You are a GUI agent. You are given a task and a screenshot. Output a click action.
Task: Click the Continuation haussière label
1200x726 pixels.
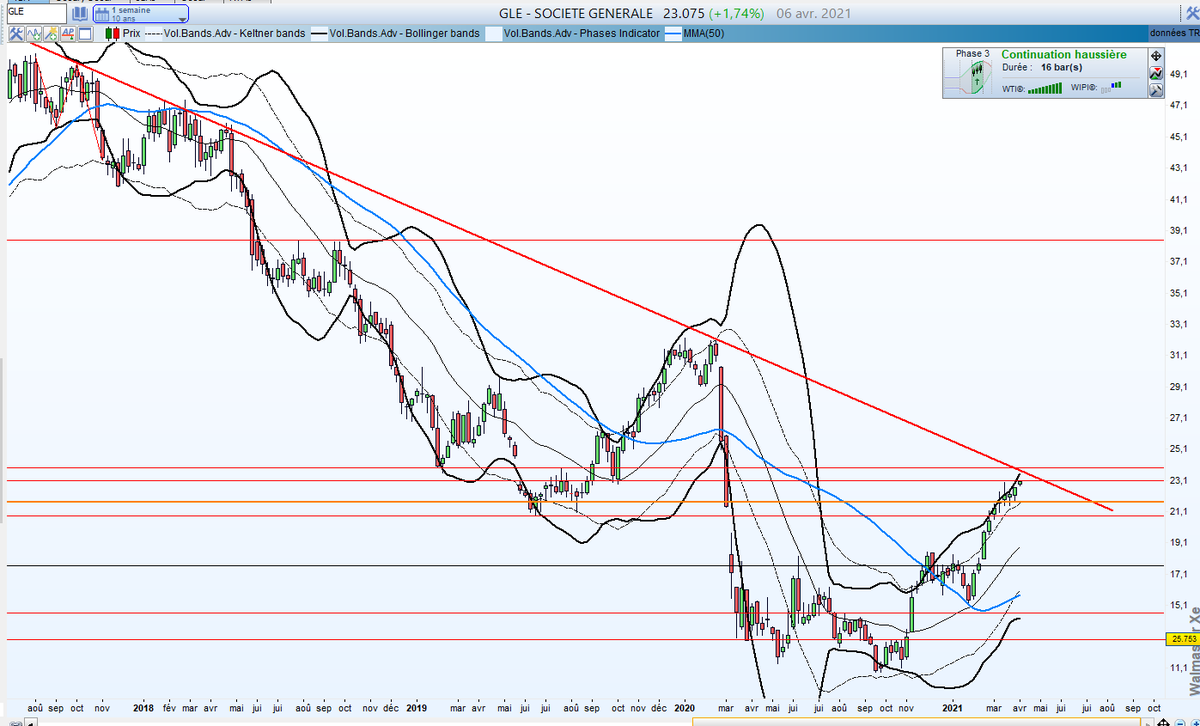point(1063,54)
